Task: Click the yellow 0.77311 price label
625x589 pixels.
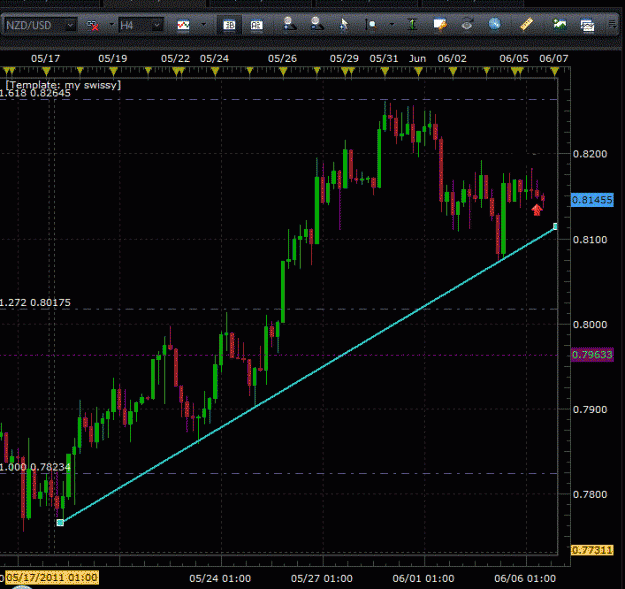Action: 592,550
